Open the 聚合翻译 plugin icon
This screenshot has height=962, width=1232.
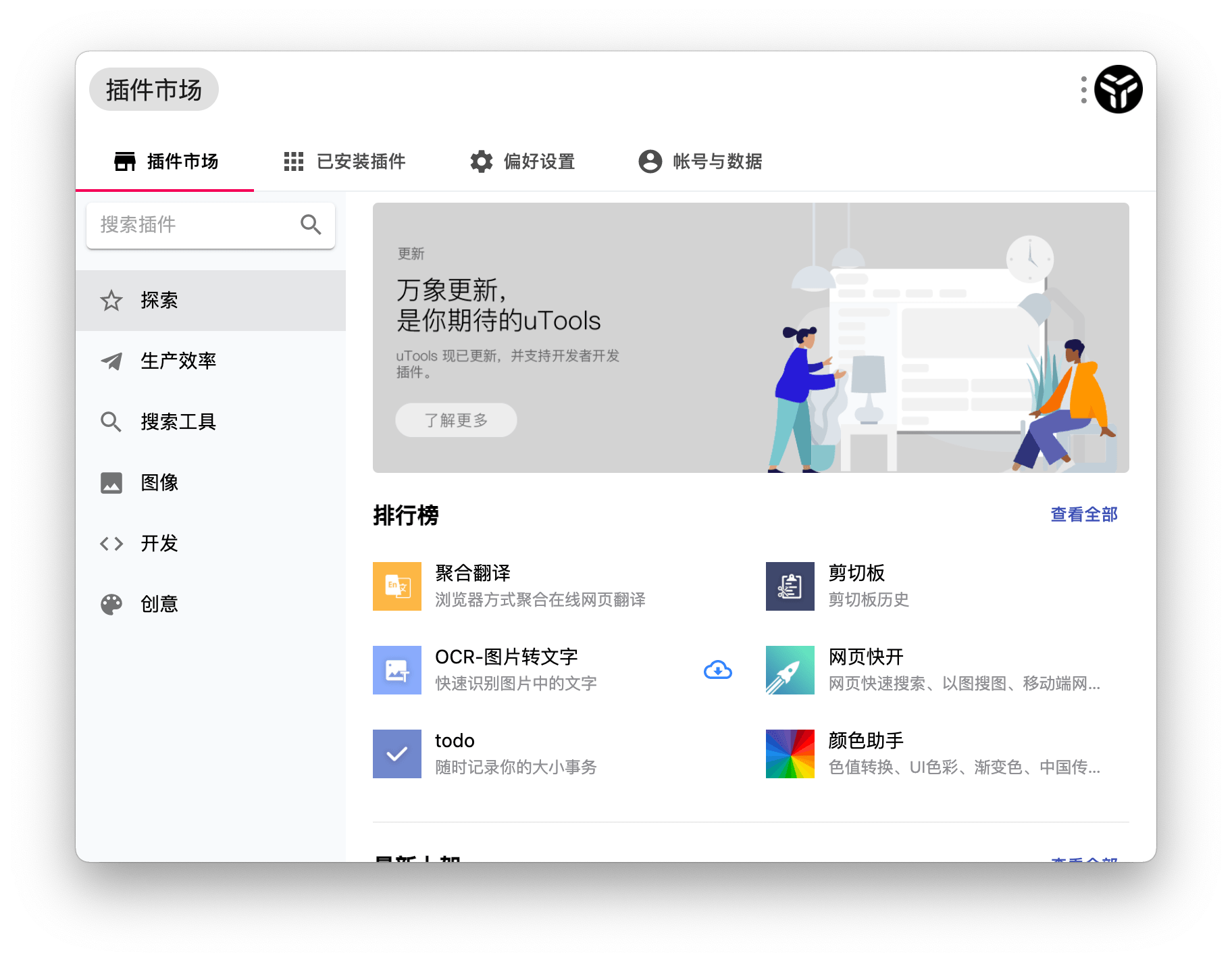396,586
